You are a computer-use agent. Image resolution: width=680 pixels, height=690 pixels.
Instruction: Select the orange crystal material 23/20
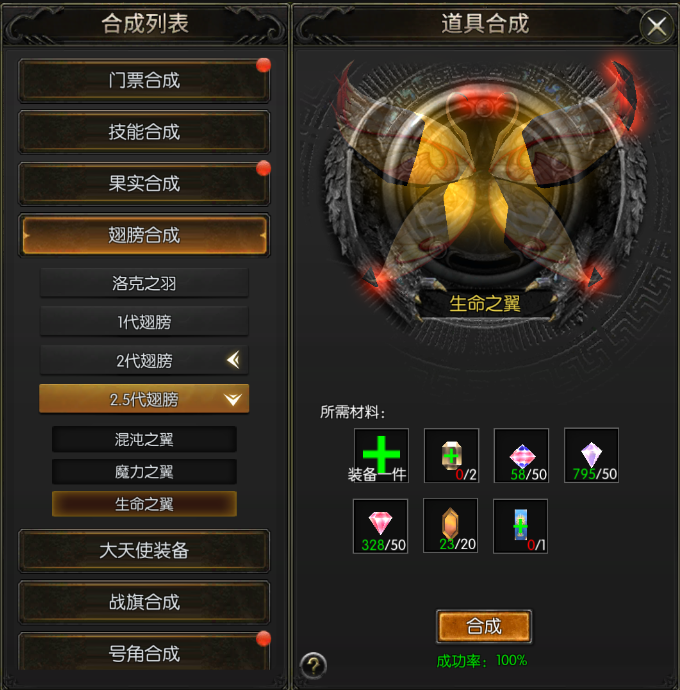[450, 525]
